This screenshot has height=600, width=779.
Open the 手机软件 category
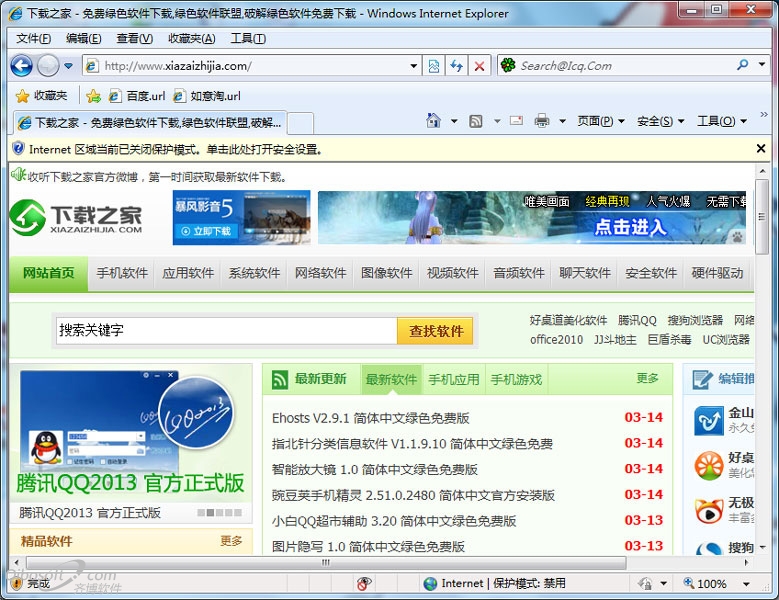click(122, 273)
